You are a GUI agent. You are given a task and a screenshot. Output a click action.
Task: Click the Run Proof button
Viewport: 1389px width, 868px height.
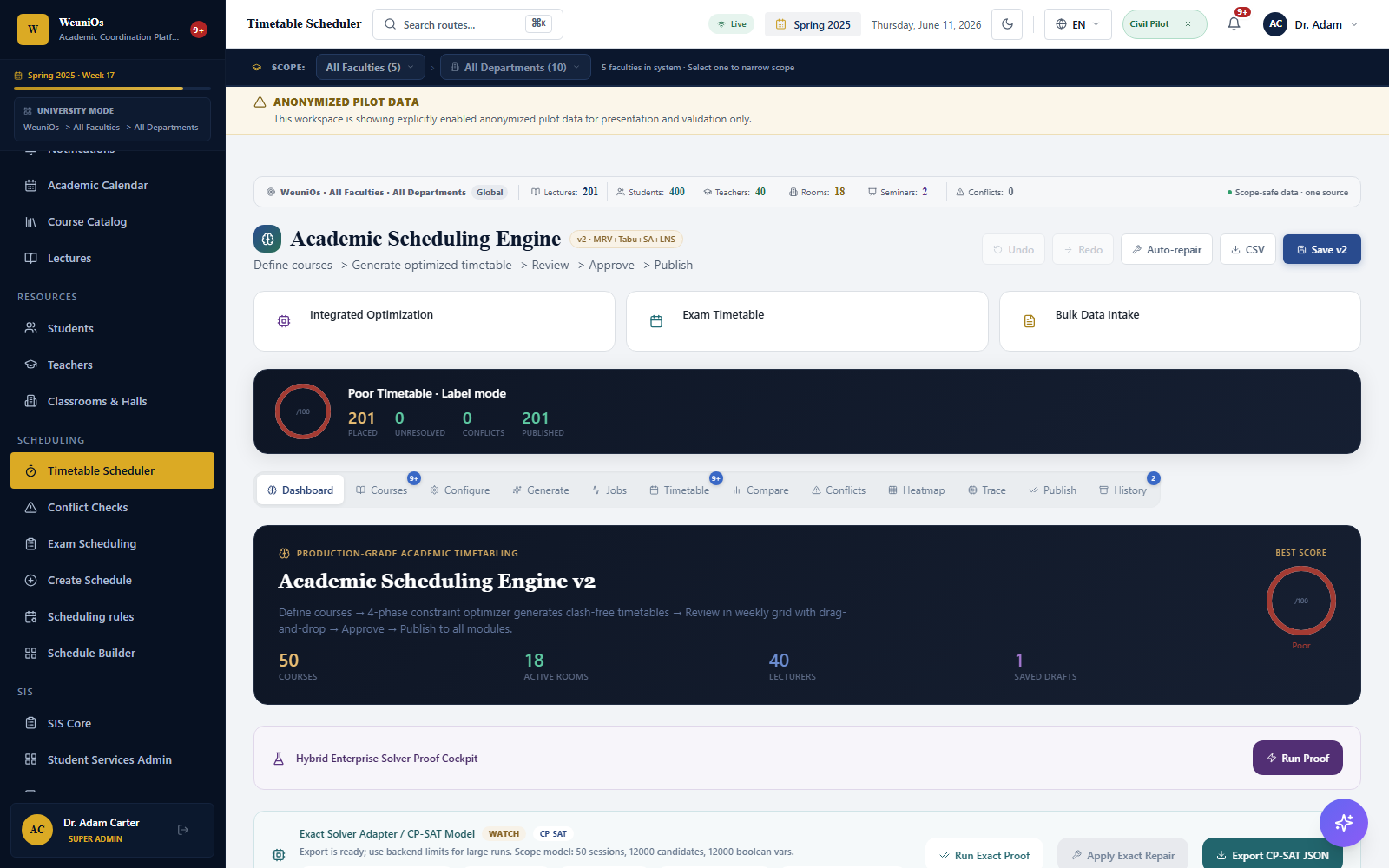click(x=1298, y=758)
